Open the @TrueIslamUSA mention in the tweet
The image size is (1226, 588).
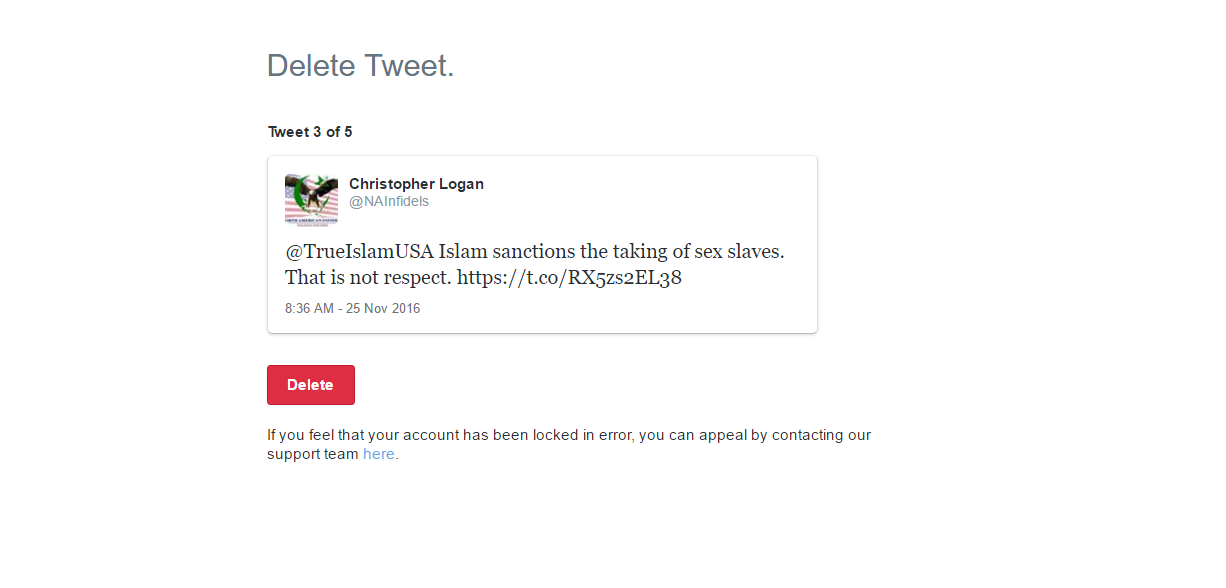(359, 251)
